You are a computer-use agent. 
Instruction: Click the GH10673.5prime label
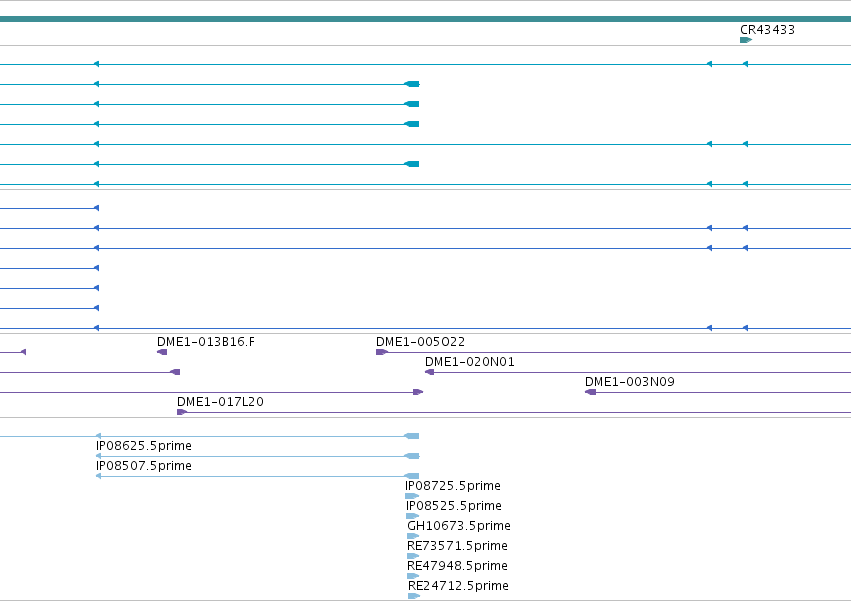click(x=459, y=526)
